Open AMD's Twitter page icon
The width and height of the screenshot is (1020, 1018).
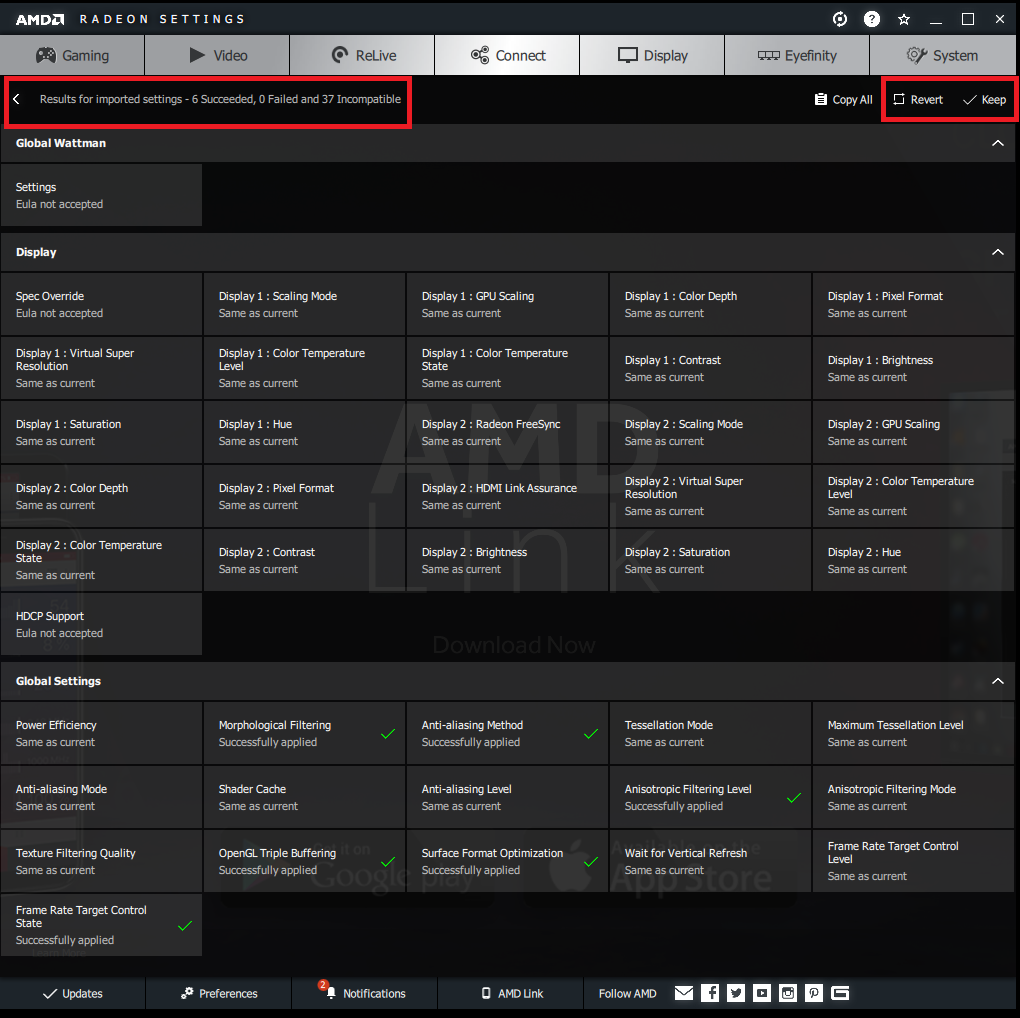tap(736, 993)
